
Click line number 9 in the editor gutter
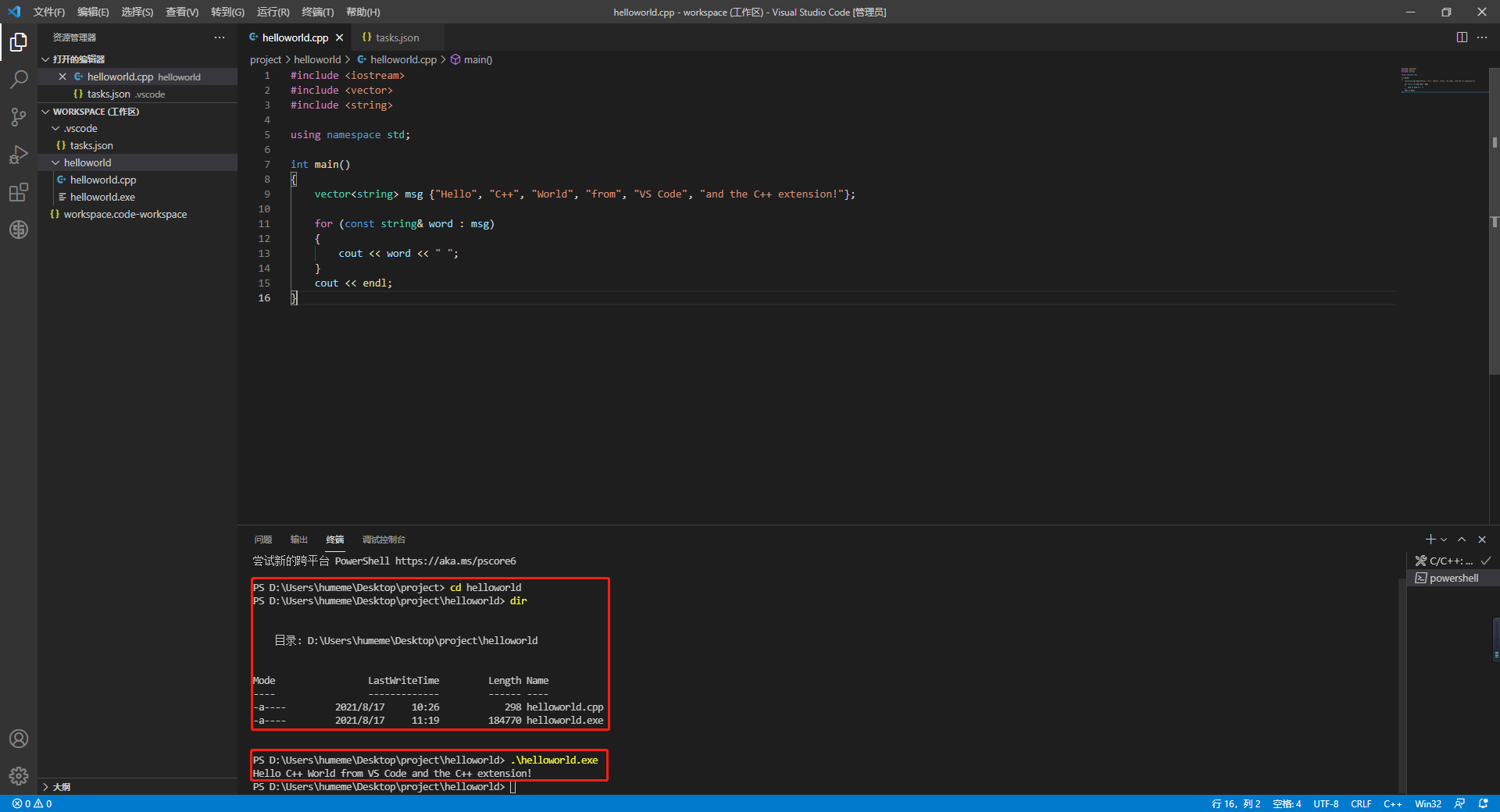pos(267,194)
